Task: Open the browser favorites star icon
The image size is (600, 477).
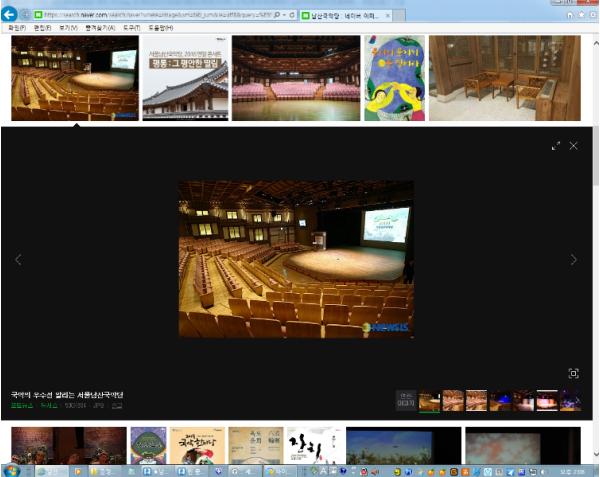Action: 582,16
